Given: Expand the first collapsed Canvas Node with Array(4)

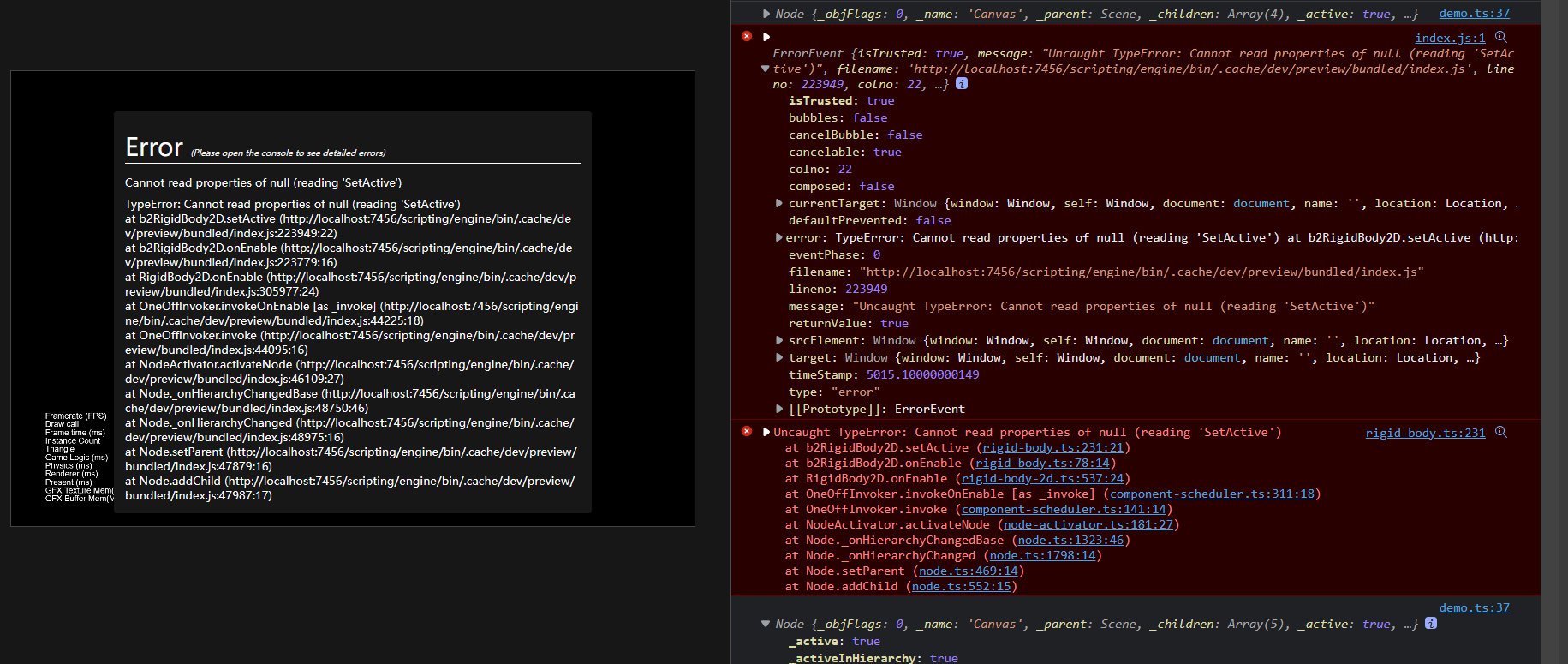Looking at the screenshot, I should 766,14.
